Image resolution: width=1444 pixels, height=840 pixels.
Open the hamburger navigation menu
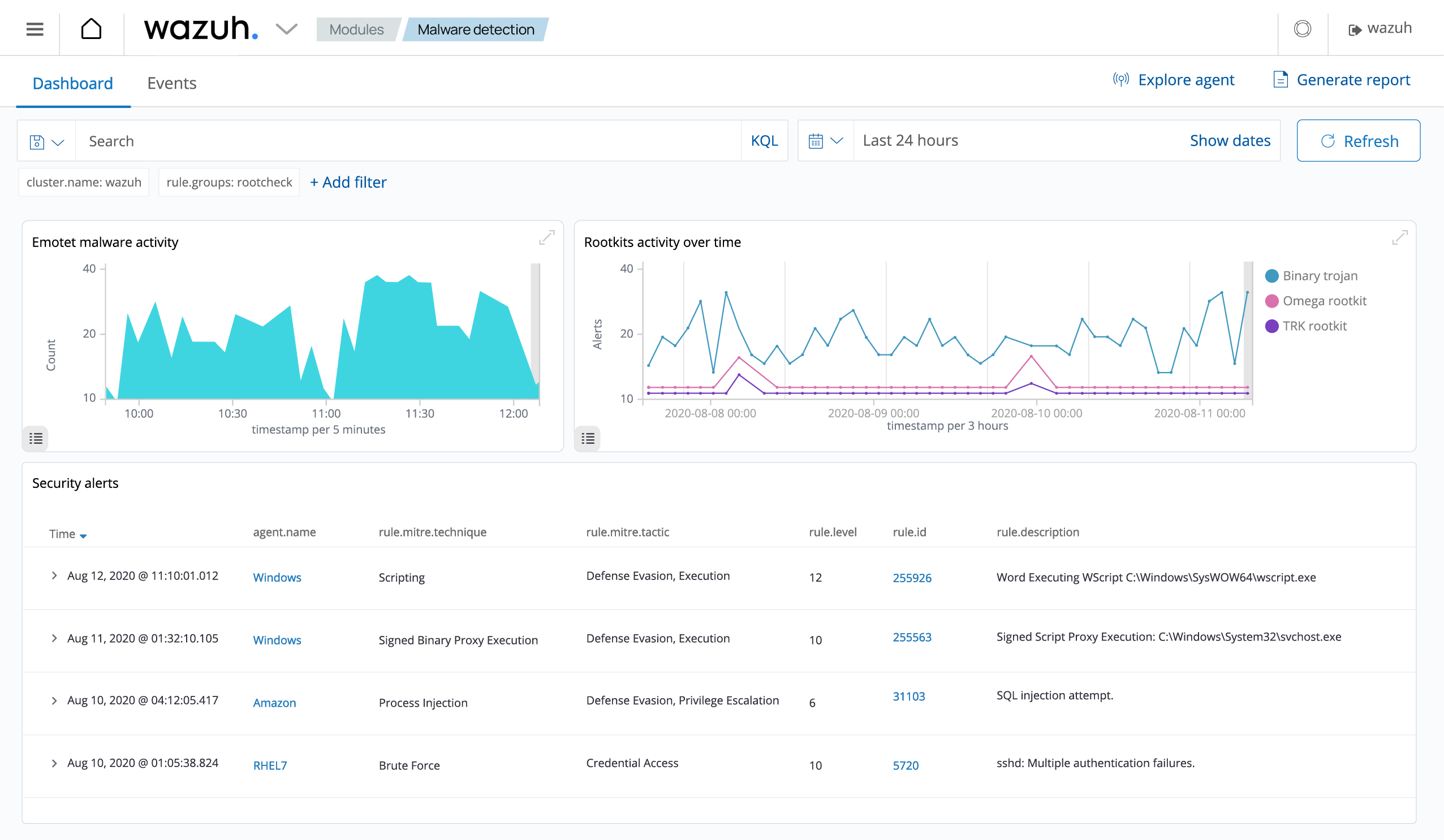click(x=35, y=29)
